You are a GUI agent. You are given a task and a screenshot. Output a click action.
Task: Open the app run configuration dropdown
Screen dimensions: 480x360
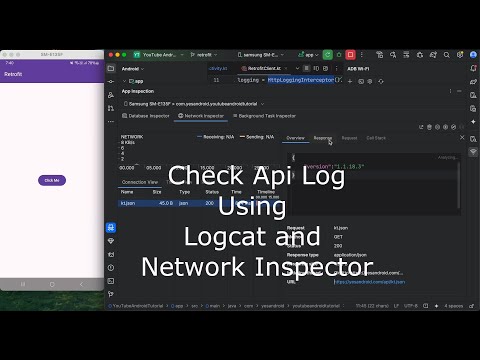coord(308,55)
